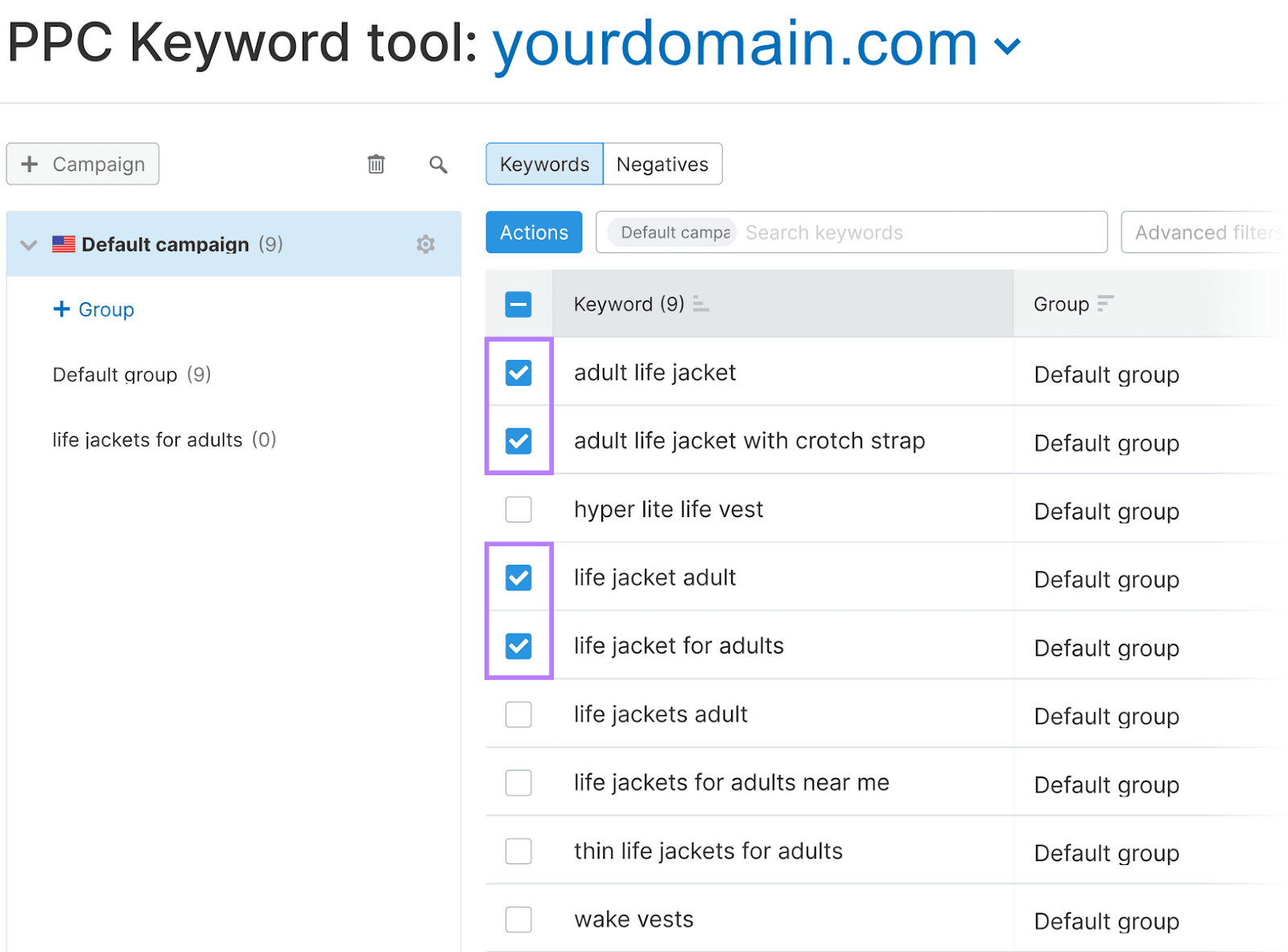Open the Advanced filters dropdown
1288x952 pixels.
click(x=1204, y=232)
